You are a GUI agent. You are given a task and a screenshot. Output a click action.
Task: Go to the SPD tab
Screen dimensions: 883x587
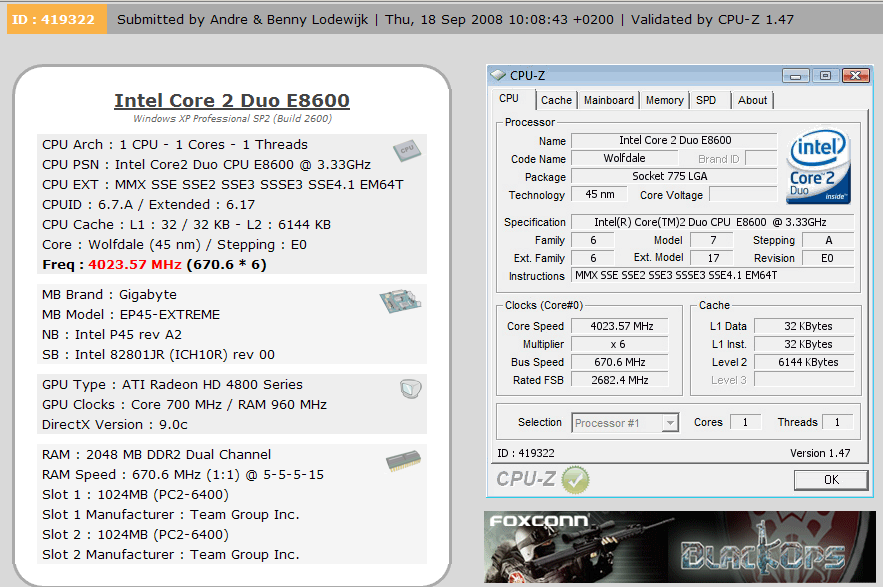point(706,100)
